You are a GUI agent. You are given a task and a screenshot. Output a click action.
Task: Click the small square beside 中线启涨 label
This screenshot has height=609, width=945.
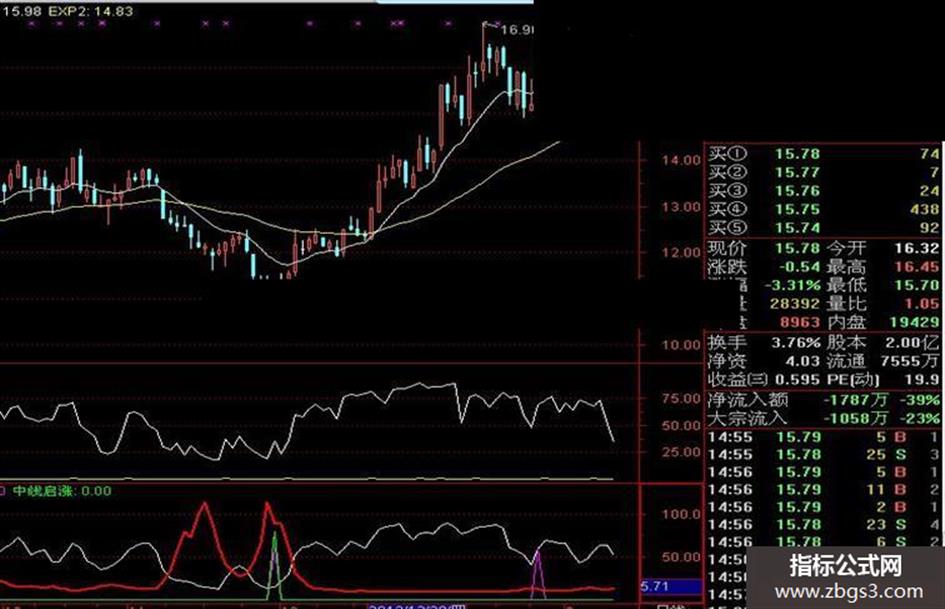(x=2, y=491)
